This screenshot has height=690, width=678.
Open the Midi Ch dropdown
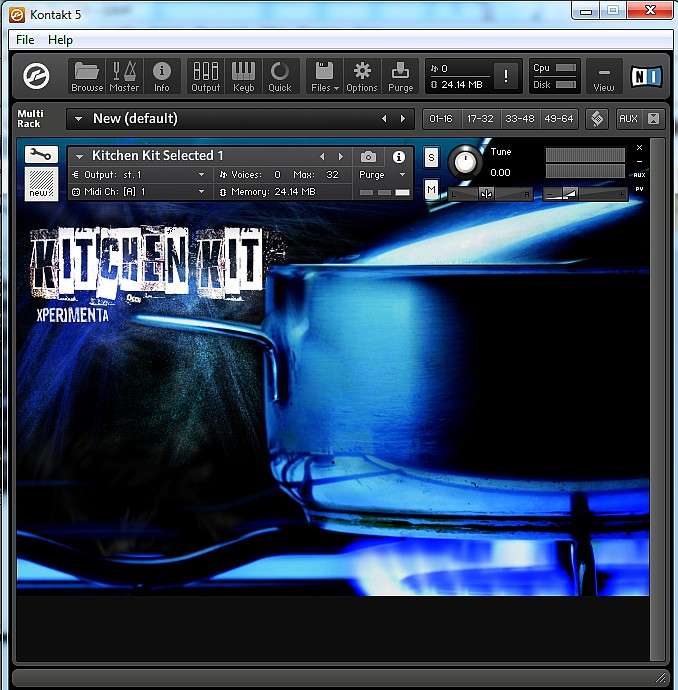coord(138,192)
